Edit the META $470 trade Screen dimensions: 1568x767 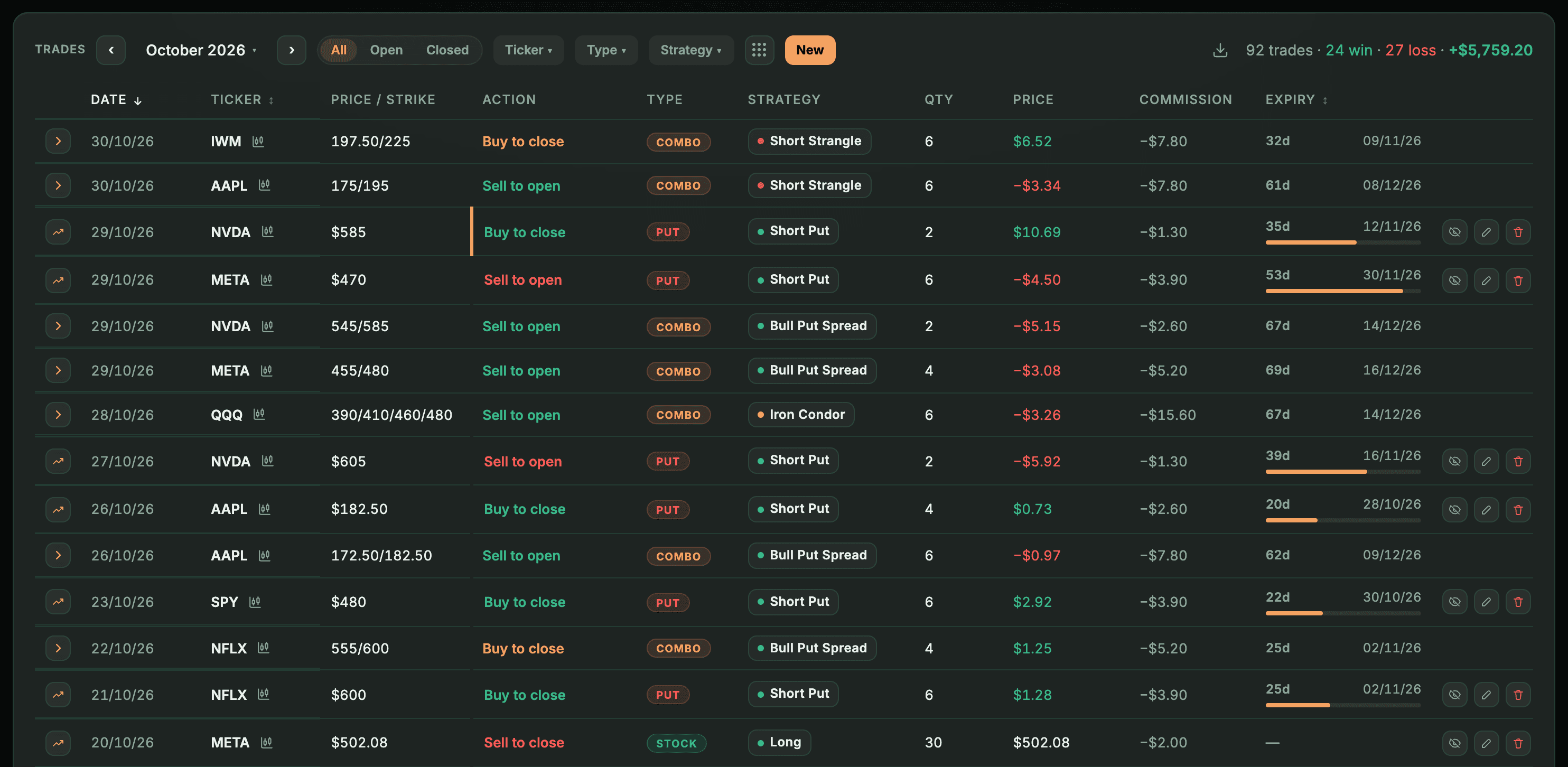1486,280
